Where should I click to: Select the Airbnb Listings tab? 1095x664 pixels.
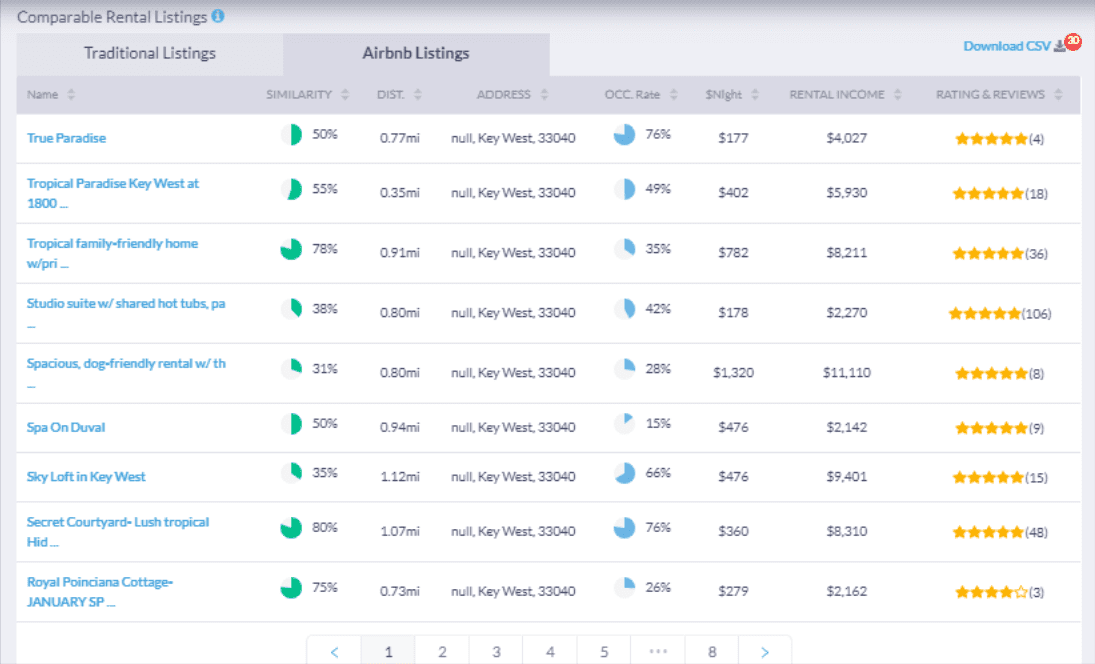[x=415, y=54]
